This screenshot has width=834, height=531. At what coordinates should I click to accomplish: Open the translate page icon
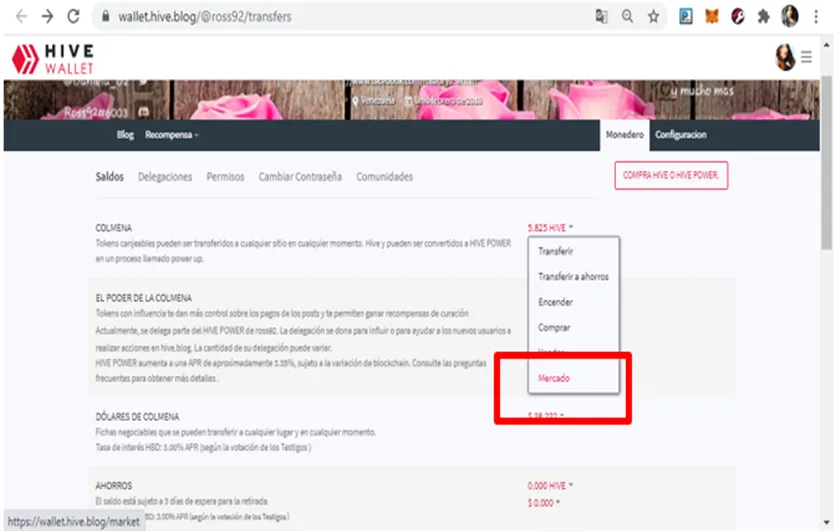click(x=602, y=16)
